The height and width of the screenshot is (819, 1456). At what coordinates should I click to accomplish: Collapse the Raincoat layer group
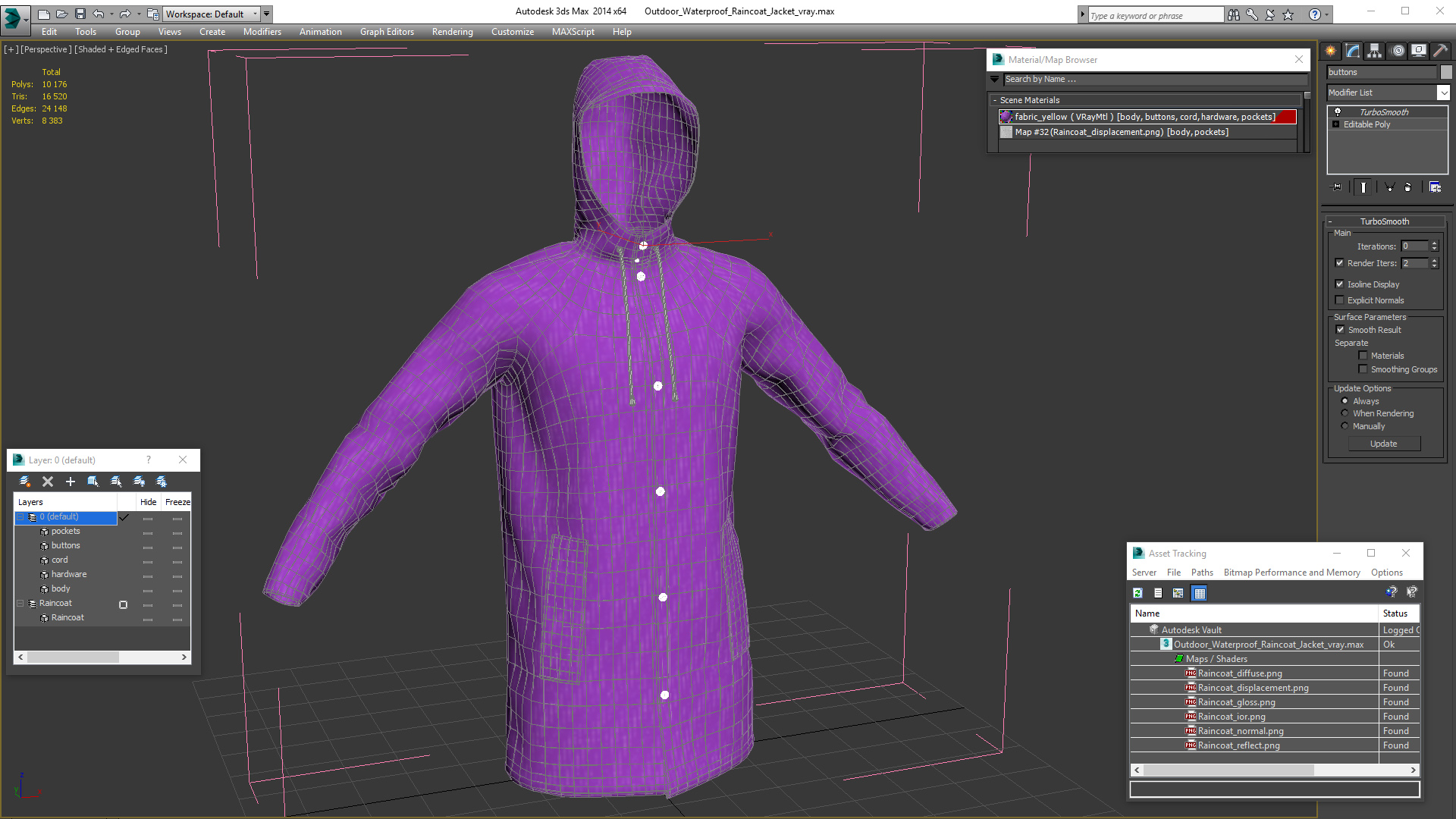point(20,604)
